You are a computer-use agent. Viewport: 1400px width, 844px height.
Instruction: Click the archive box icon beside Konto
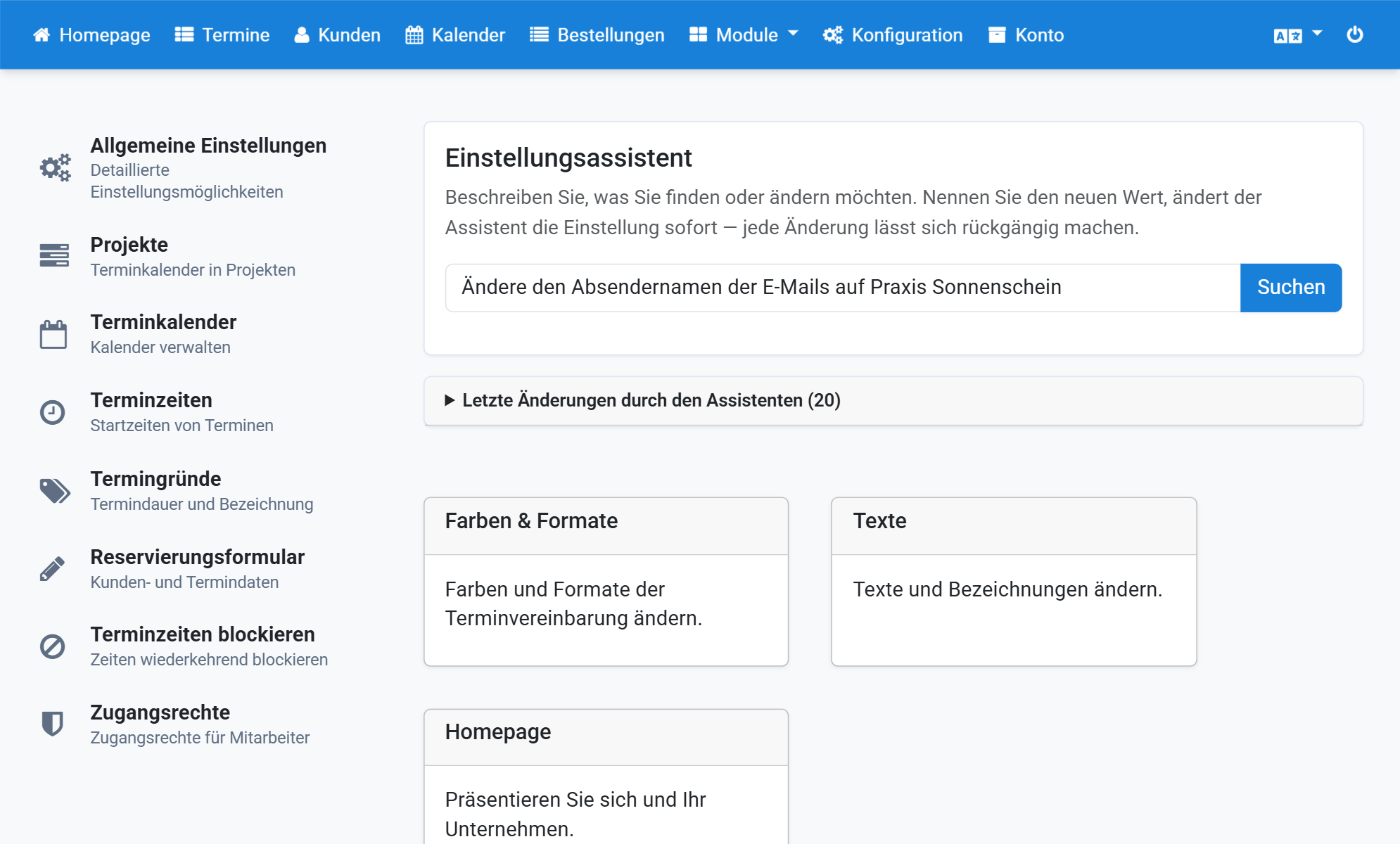tap(997, 35)
